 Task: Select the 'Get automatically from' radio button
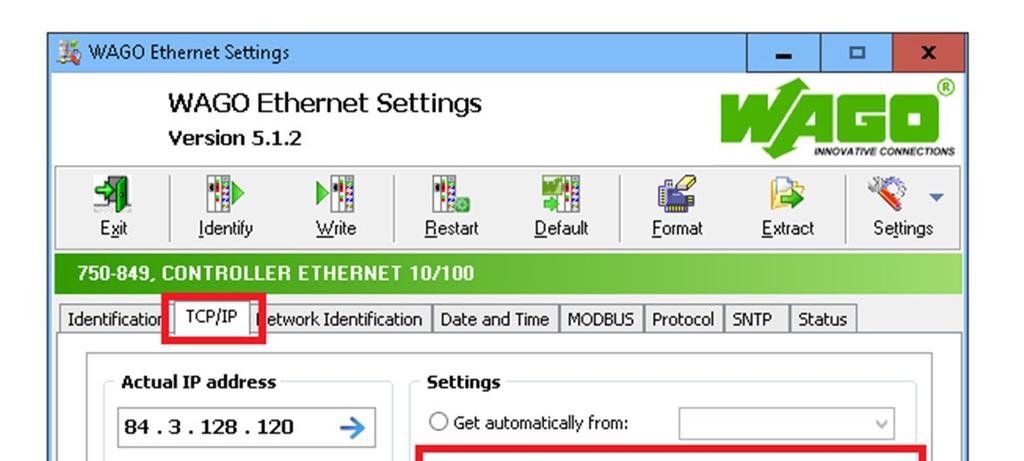(438, 422)
